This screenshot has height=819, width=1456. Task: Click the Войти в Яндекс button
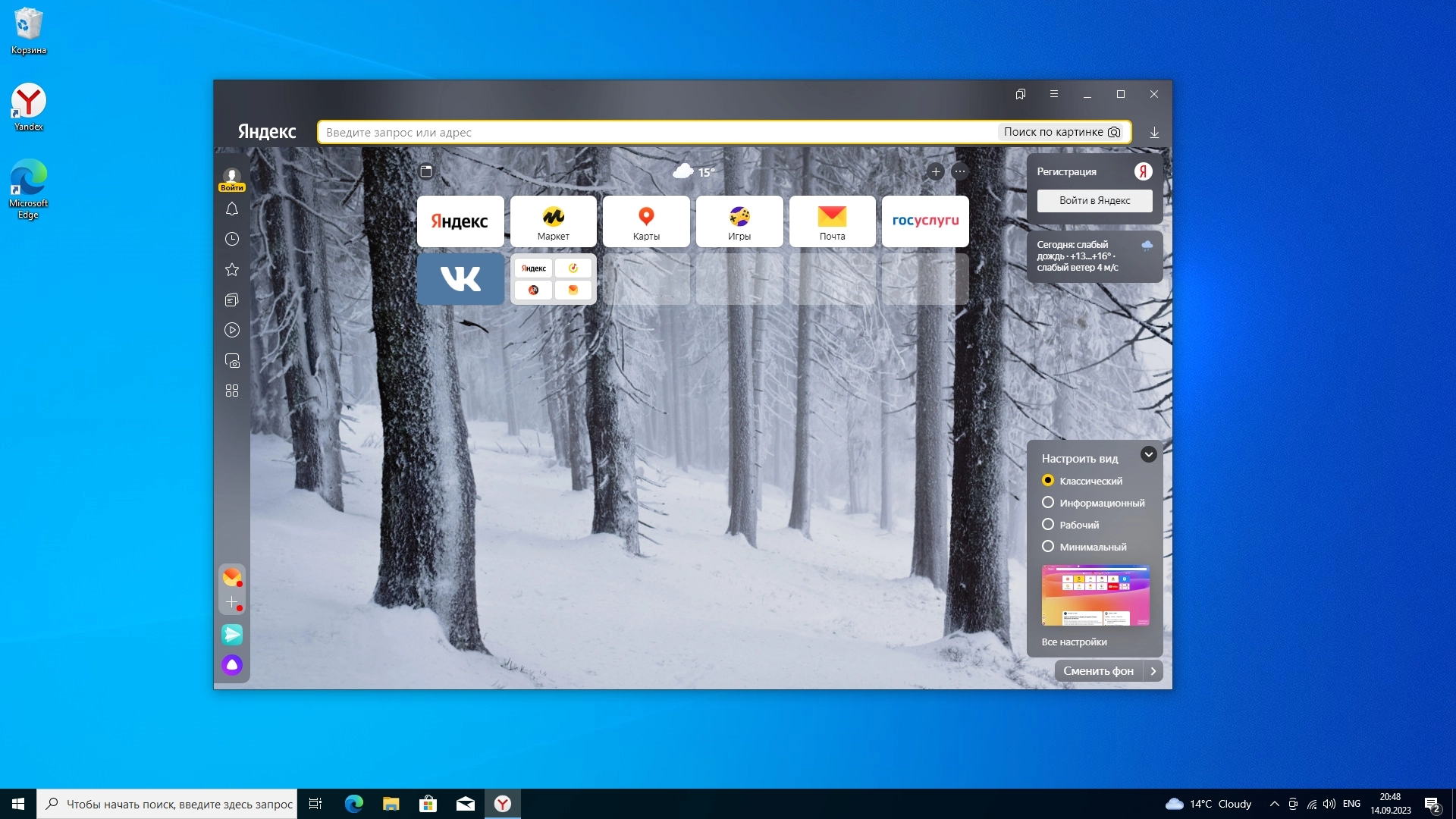(x=1094, y=201)
